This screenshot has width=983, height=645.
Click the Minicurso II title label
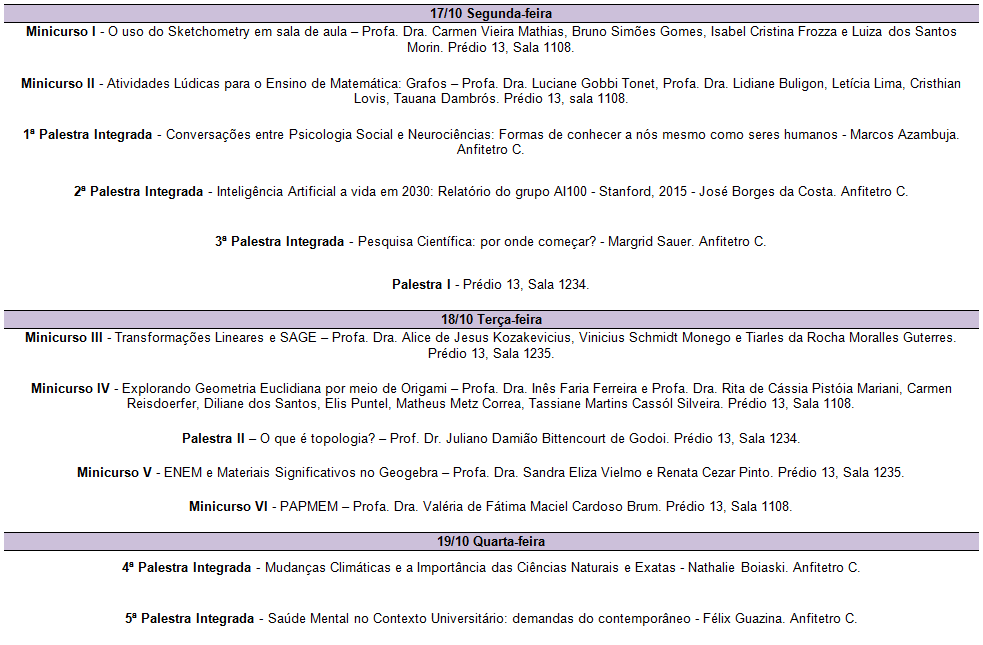coord(58,84)
